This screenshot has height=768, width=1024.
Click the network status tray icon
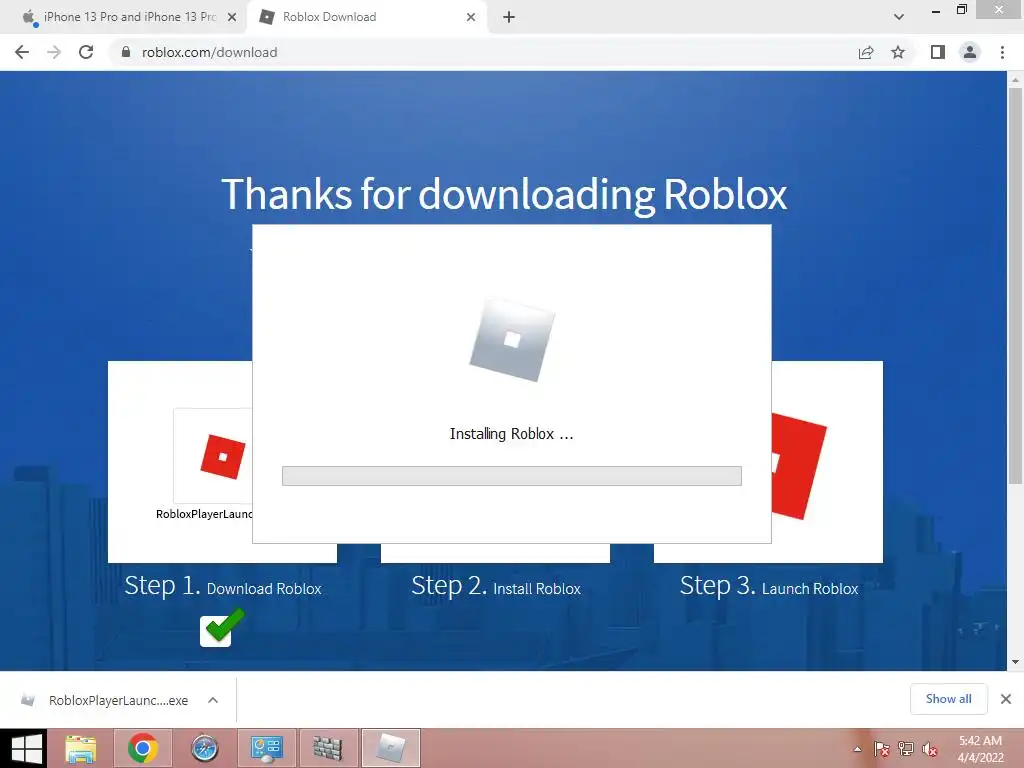point(906,749)
